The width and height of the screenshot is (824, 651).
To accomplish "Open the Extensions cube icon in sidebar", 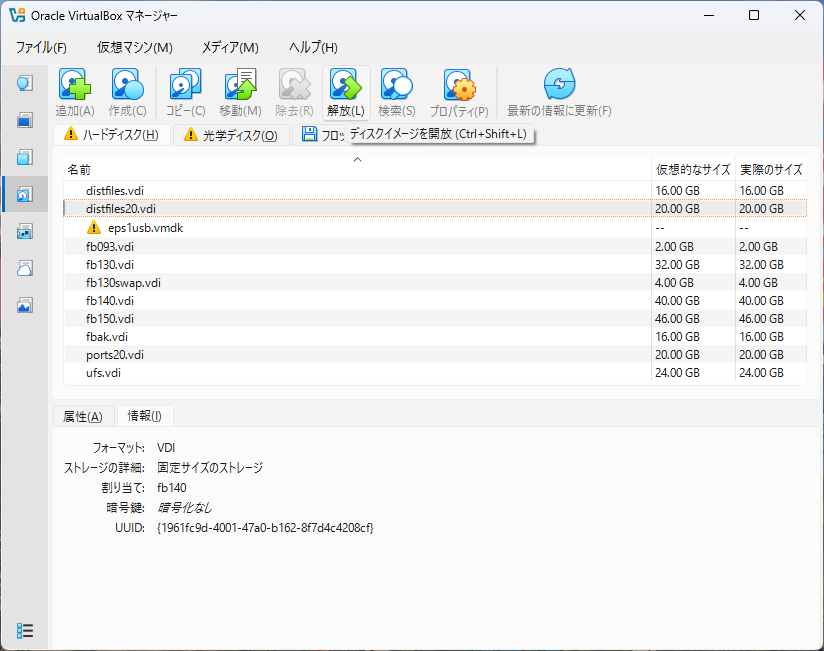I will click(x=25, y=157).
